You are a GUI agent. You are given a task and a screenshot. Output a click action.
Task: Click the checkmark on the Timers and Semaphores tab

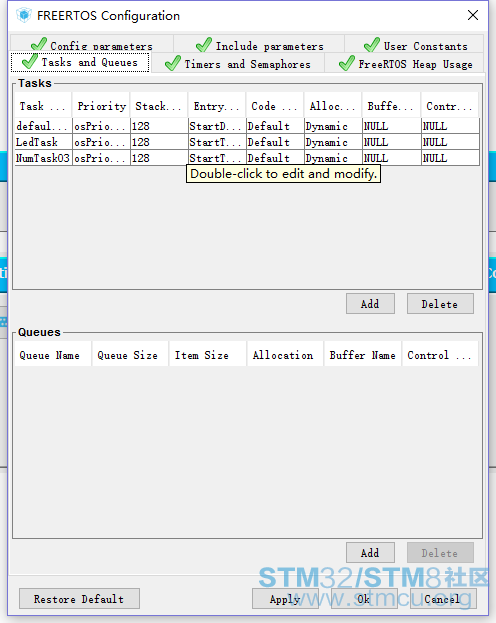point(172,63)
